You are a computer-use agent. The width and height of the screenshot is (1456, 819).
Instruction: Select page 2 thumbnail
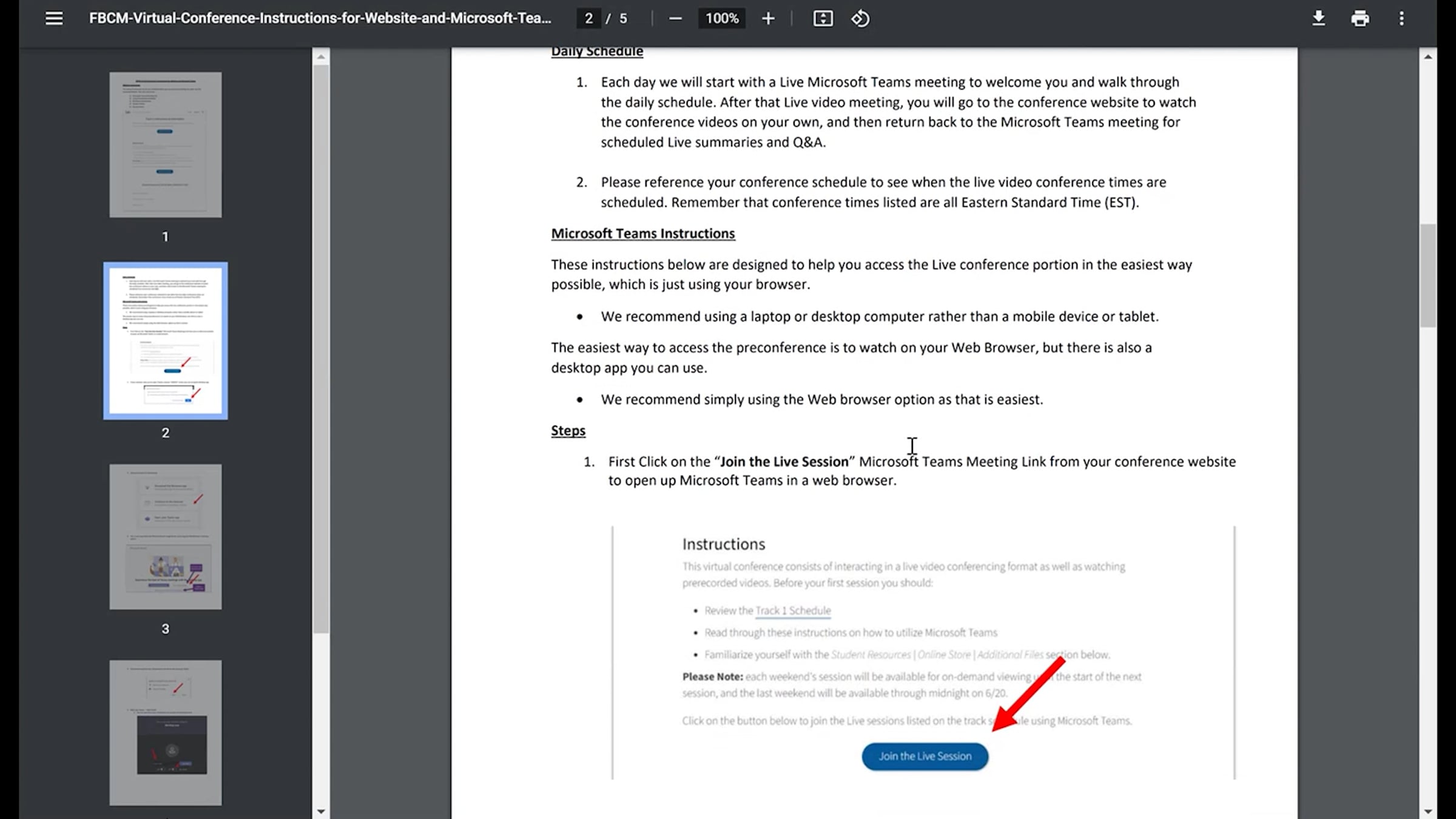pos(165,340)
